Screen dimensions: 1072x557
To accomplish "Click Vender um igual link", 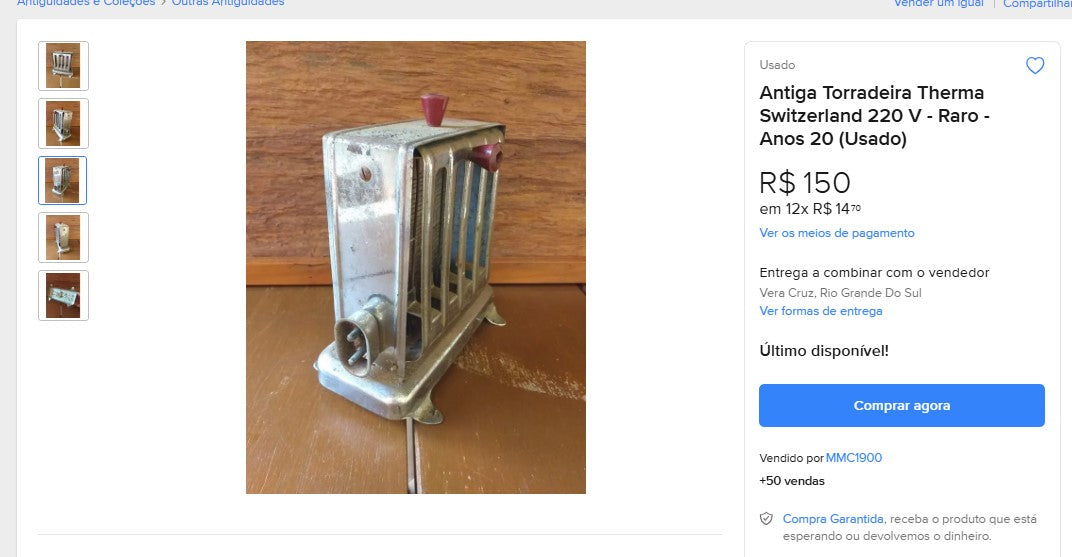I will pyautogui.click(x=939, y=3).
